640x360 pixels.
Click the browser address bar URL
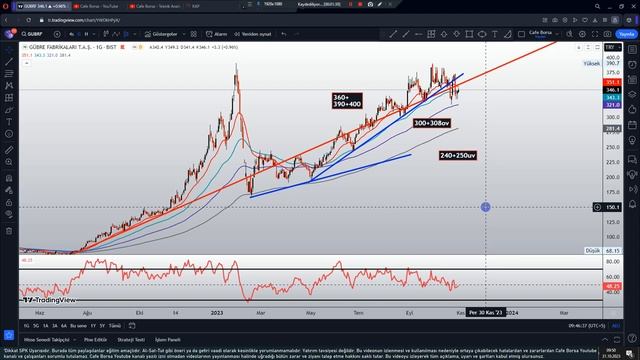point(84,20)
